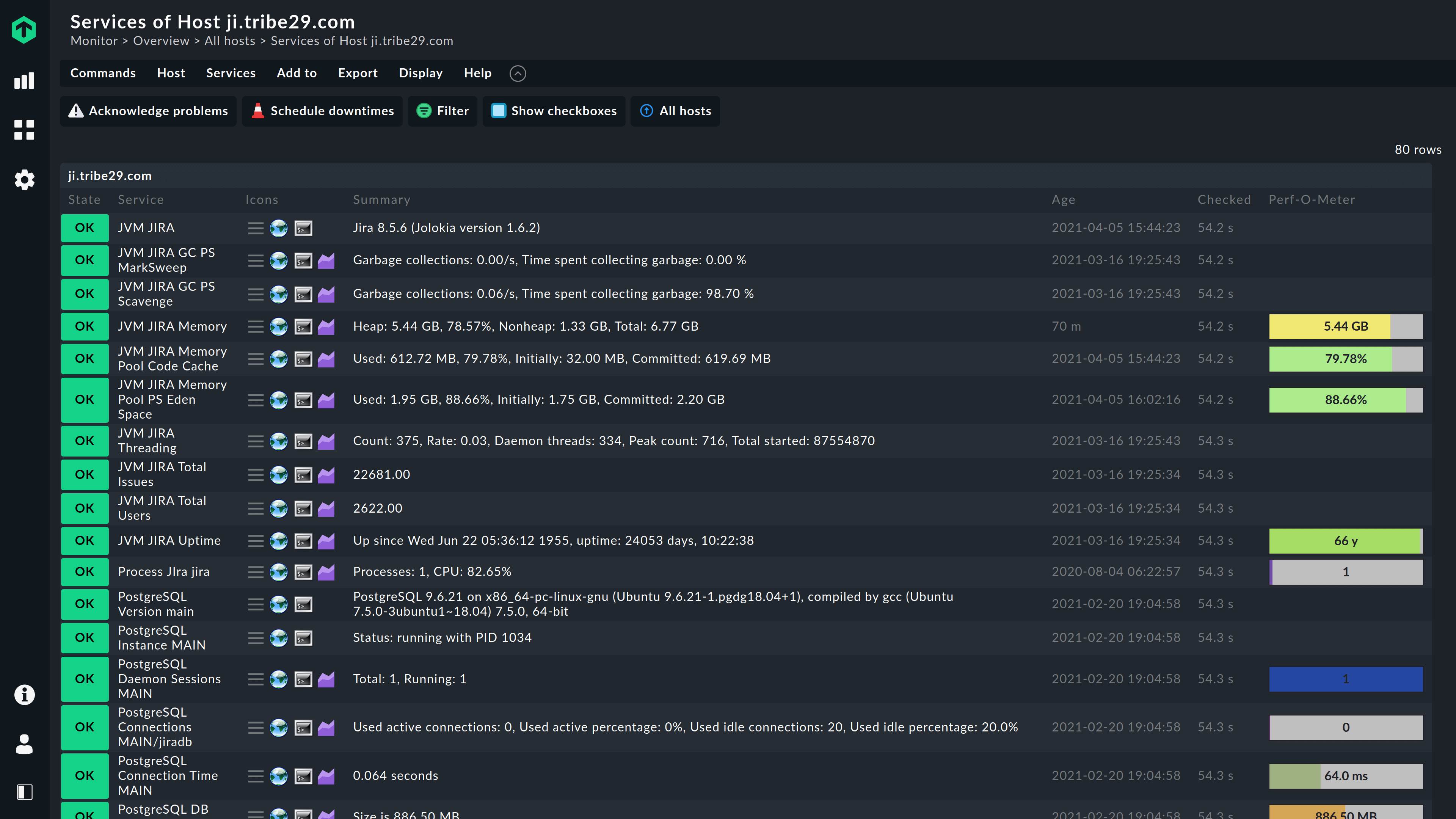Open the Host menu
This screenshot has height=819, width=1456.
(171, 74)
